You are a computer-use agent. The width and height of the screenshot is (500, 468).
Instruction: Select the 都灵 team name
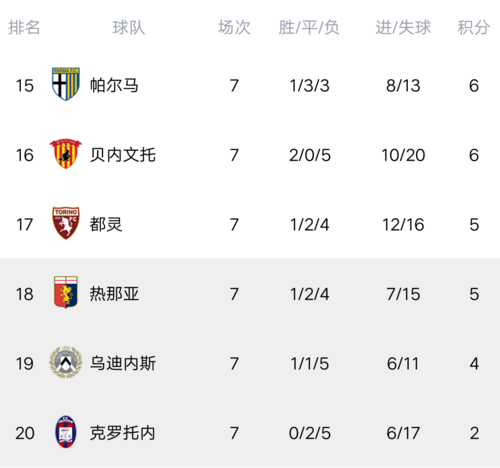pos(106,224)
